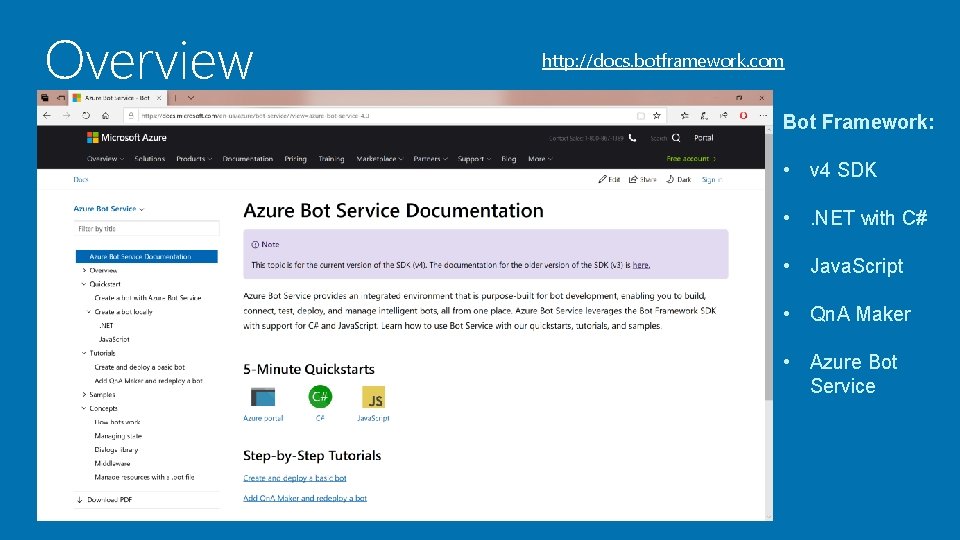Expand the Overview tree node
The width and height of the screenshot is (960, 540).
coord(84,270)
